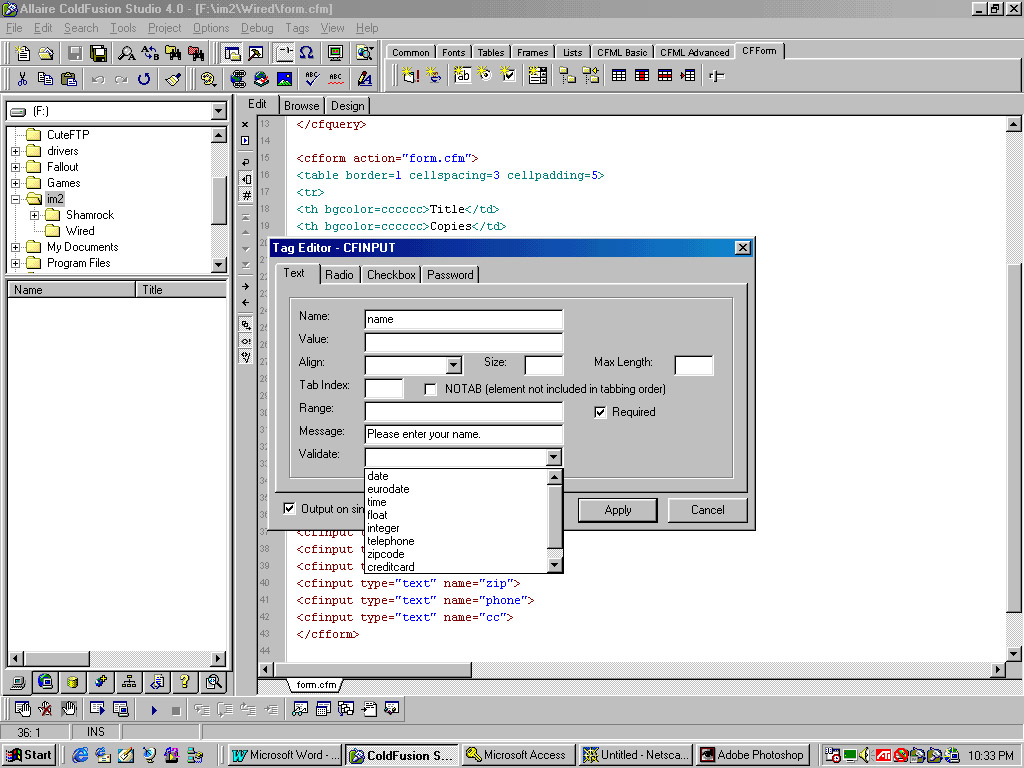Switch to the Browse view tab
The width and height of the screenshot is (1024, 768).
pyautogui.click(x=302, y=106)
